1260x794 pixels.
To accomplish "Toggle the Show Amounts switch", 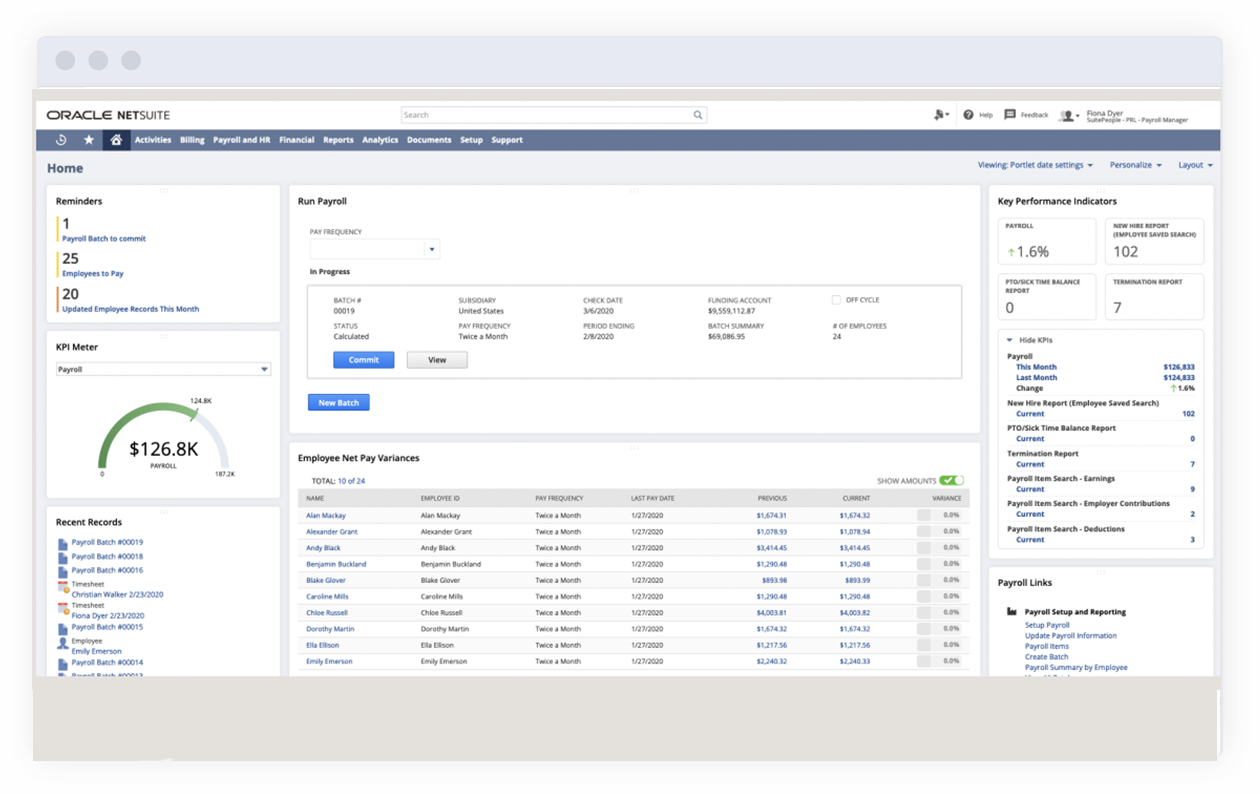I will (x=950, y=480).
